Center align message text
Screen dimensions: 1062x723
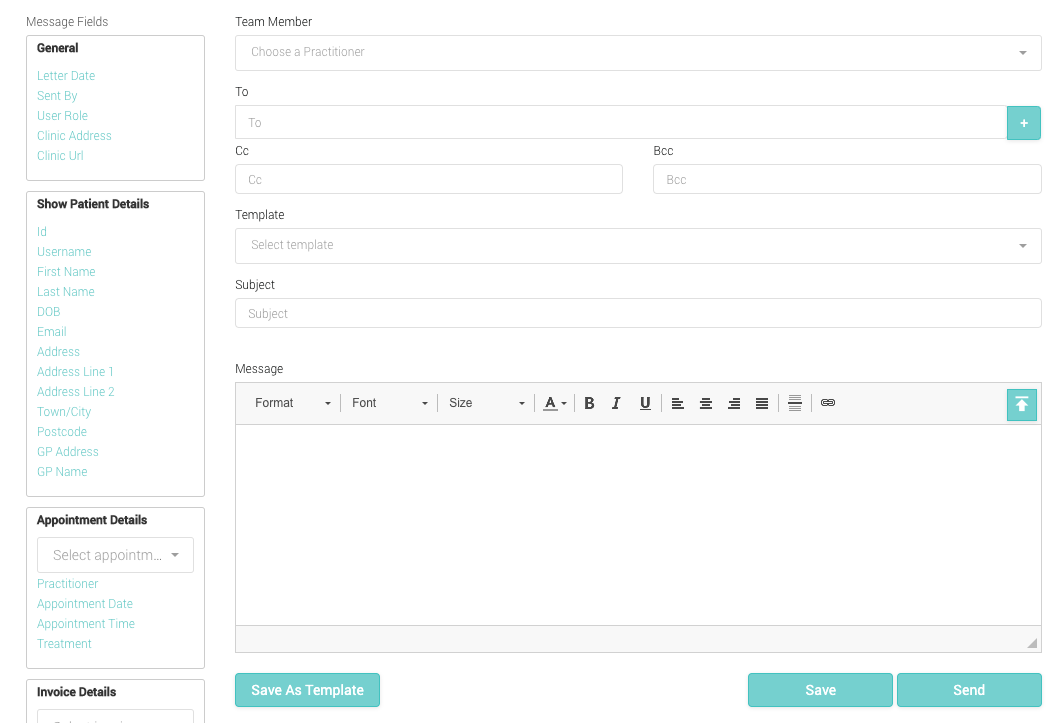706,403
